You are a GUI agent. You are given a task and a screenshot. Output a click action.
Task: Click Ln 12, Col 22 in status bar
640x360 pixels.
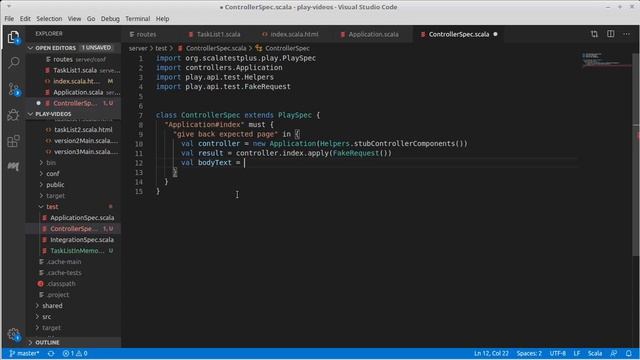coord(491,353)
